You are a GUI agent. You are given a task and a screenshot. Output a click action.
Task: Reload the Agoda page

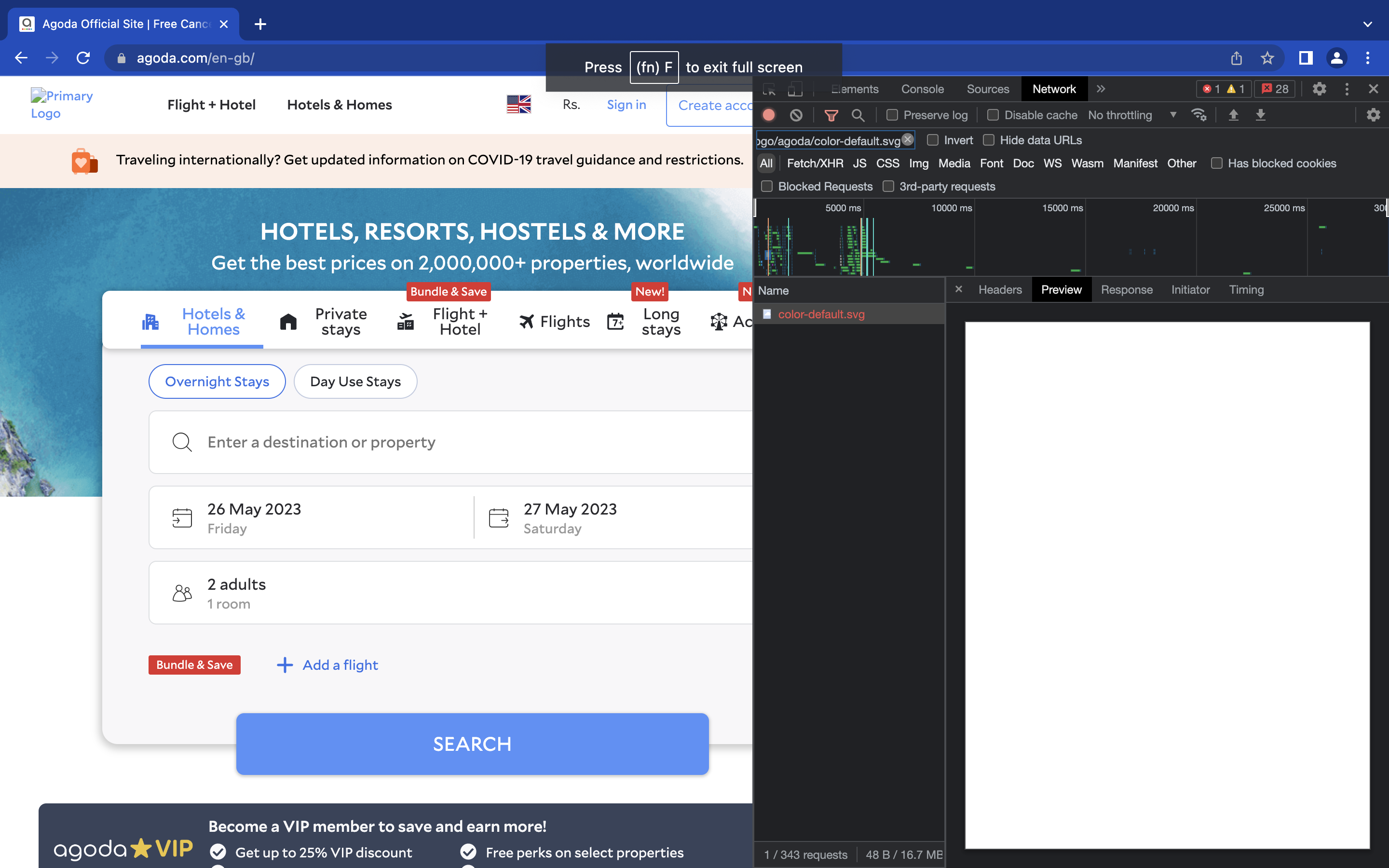pos(83,58)
